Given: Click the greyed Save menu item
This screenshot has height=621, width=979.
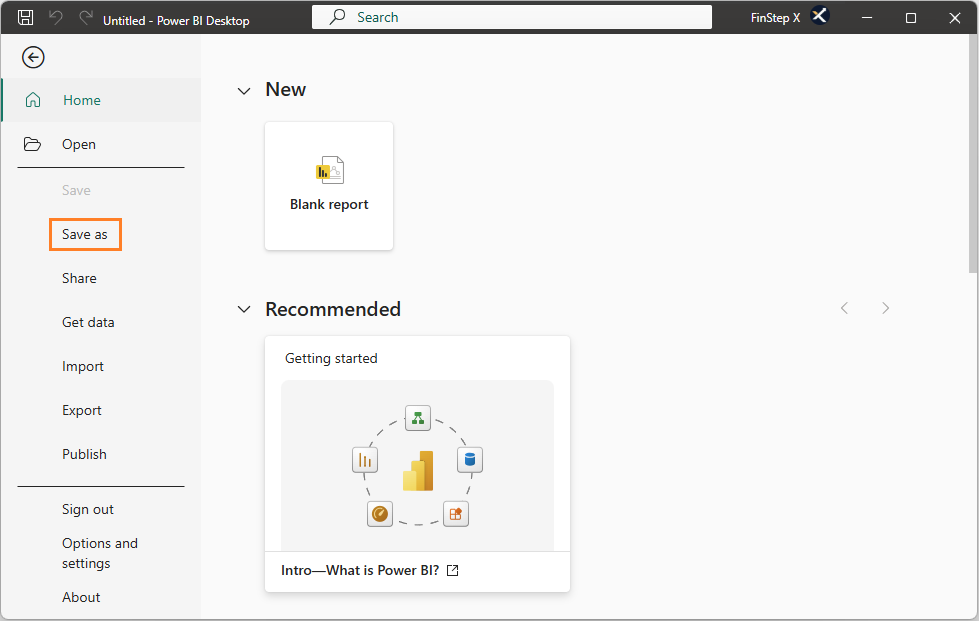Looking at the screenshot, I should click(x=76, y=190).
